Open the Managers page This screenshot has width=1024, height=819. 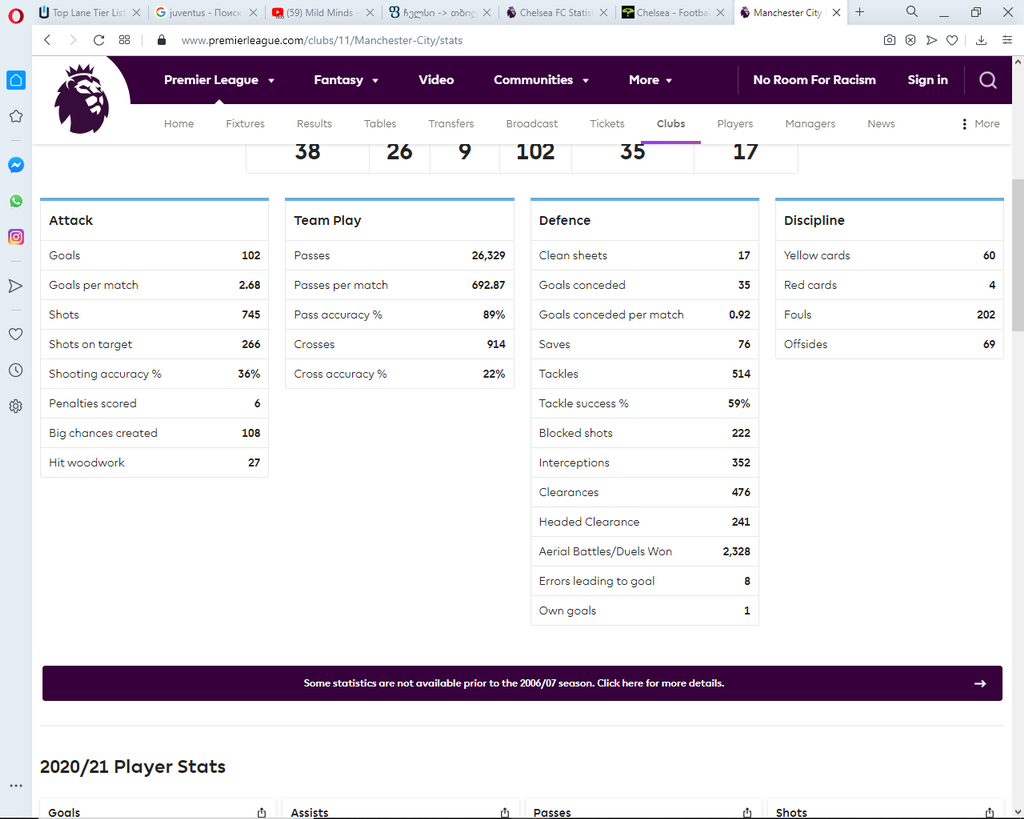point(810,123)
